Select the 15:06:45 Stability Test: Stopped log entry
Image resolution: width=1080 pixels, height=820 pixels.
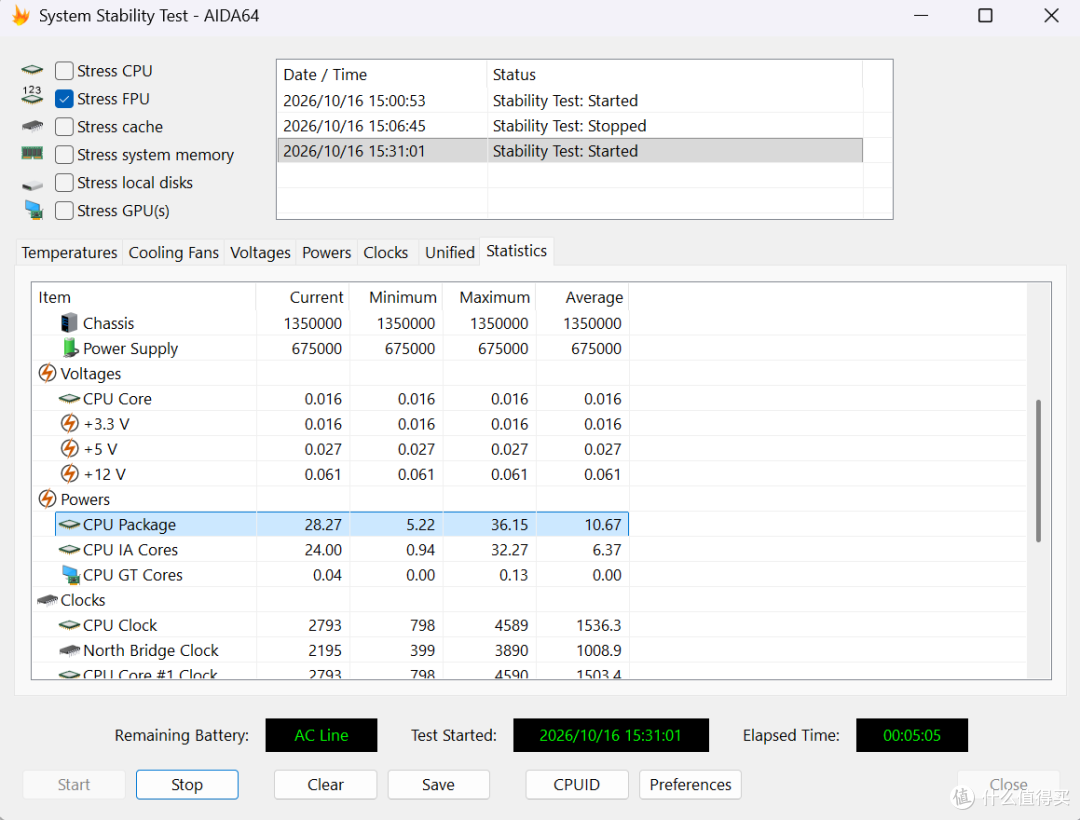click(570, 126)
